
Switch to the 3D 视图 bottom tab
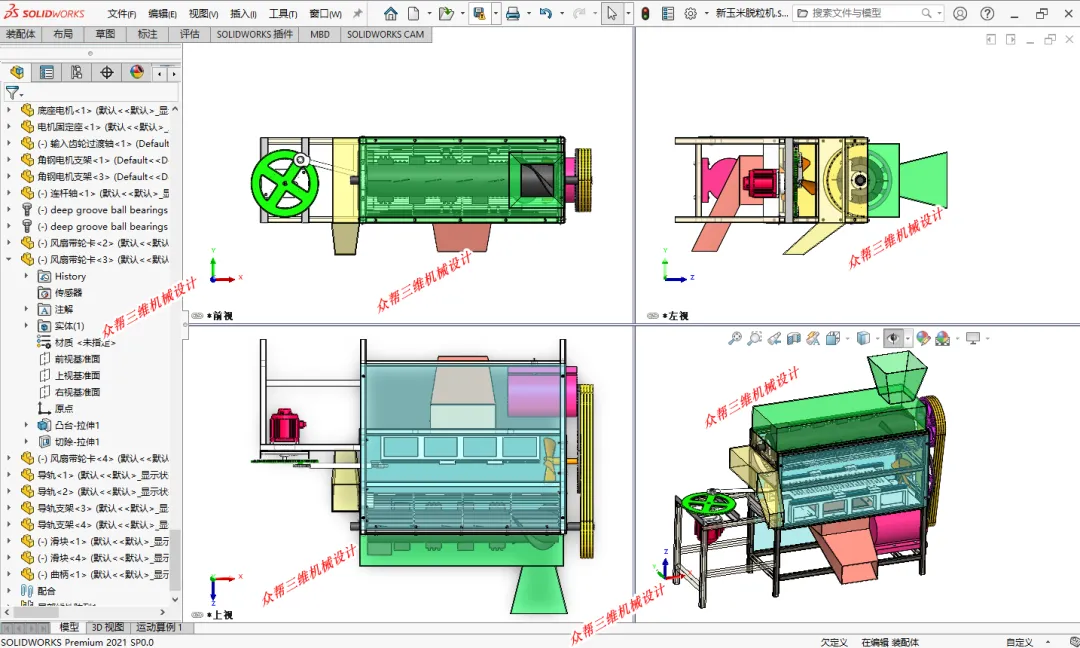click(108, 627)
